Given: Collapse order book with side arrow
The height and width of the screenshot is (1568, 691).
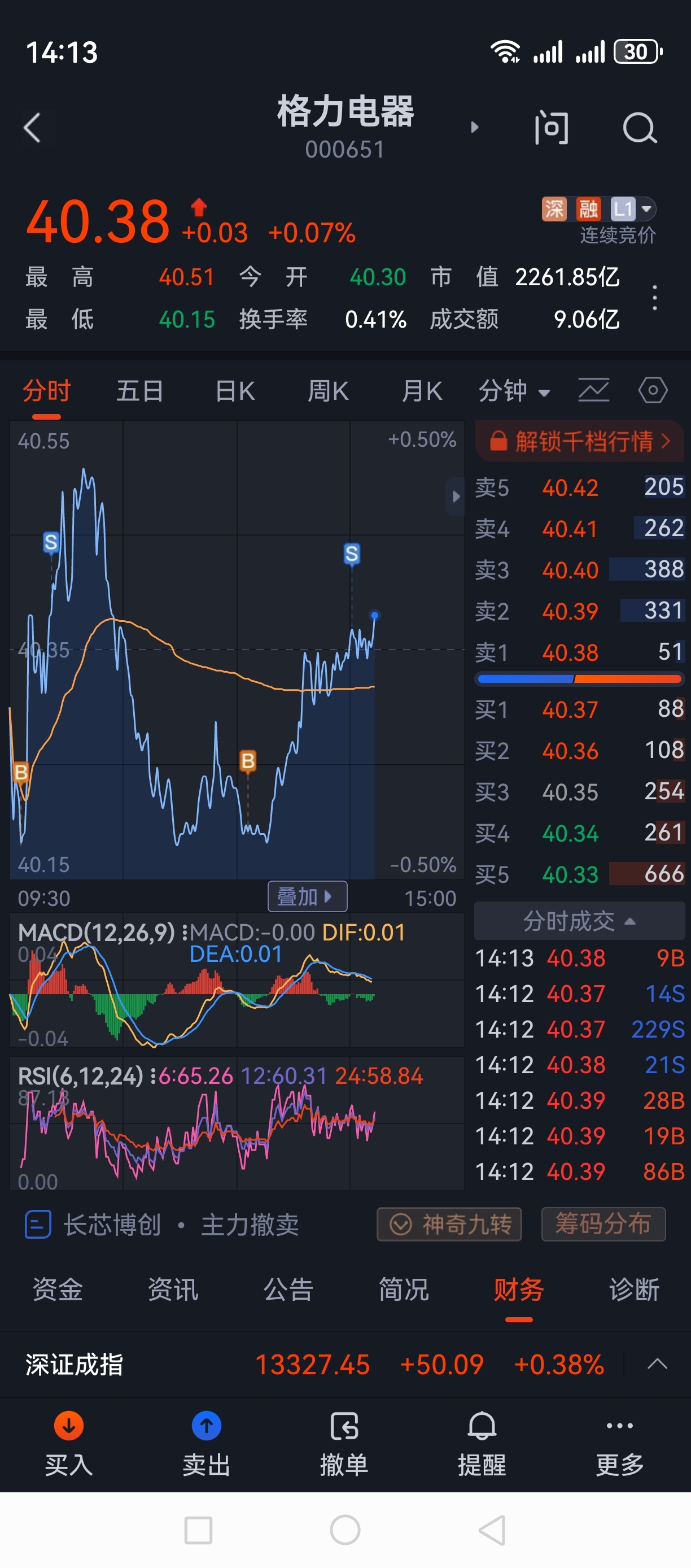Looking at the screenshot, I should pos(455,496).
